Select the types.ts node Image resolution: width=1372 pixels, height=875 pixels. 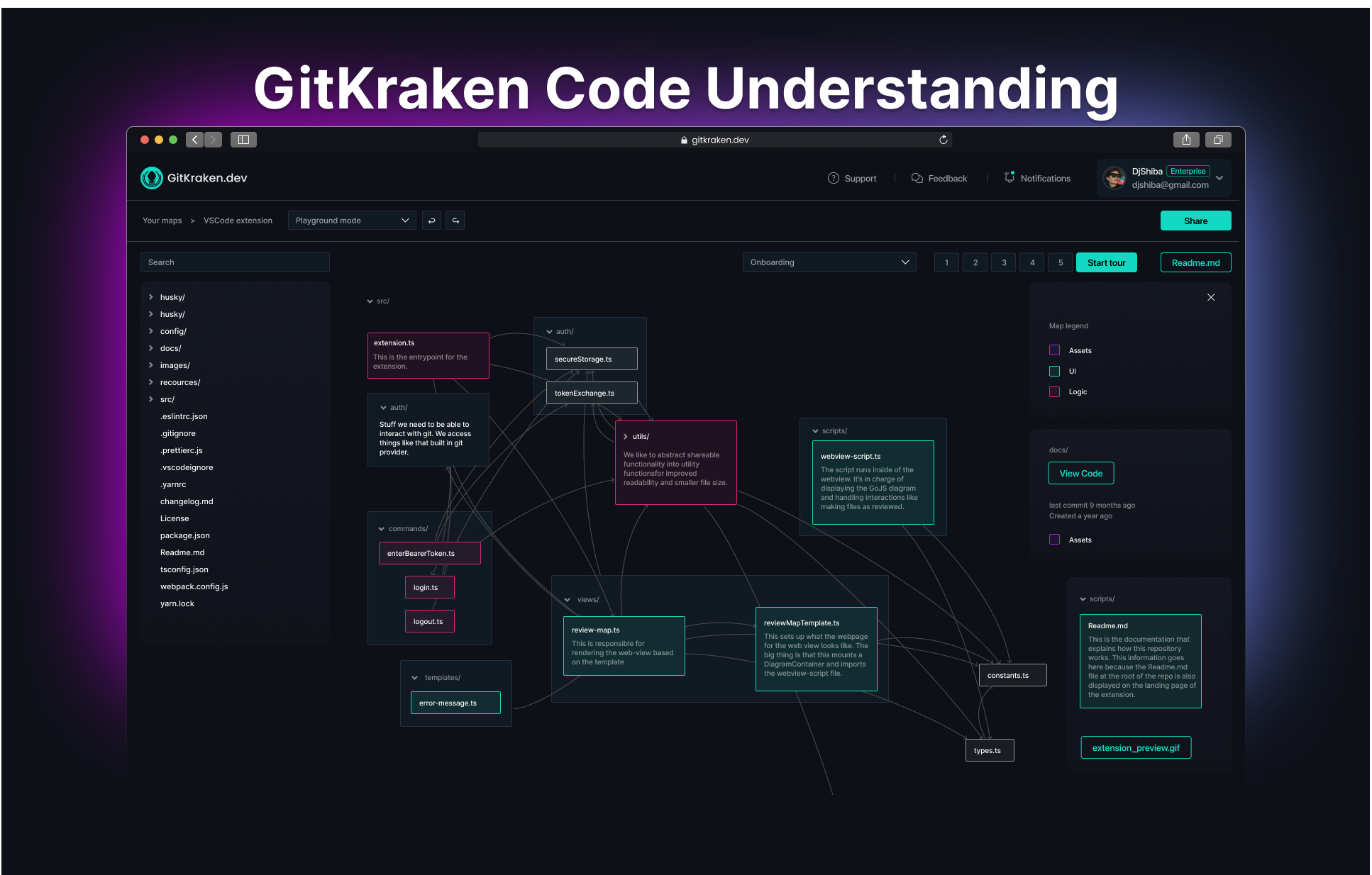[x=990, y=750]
